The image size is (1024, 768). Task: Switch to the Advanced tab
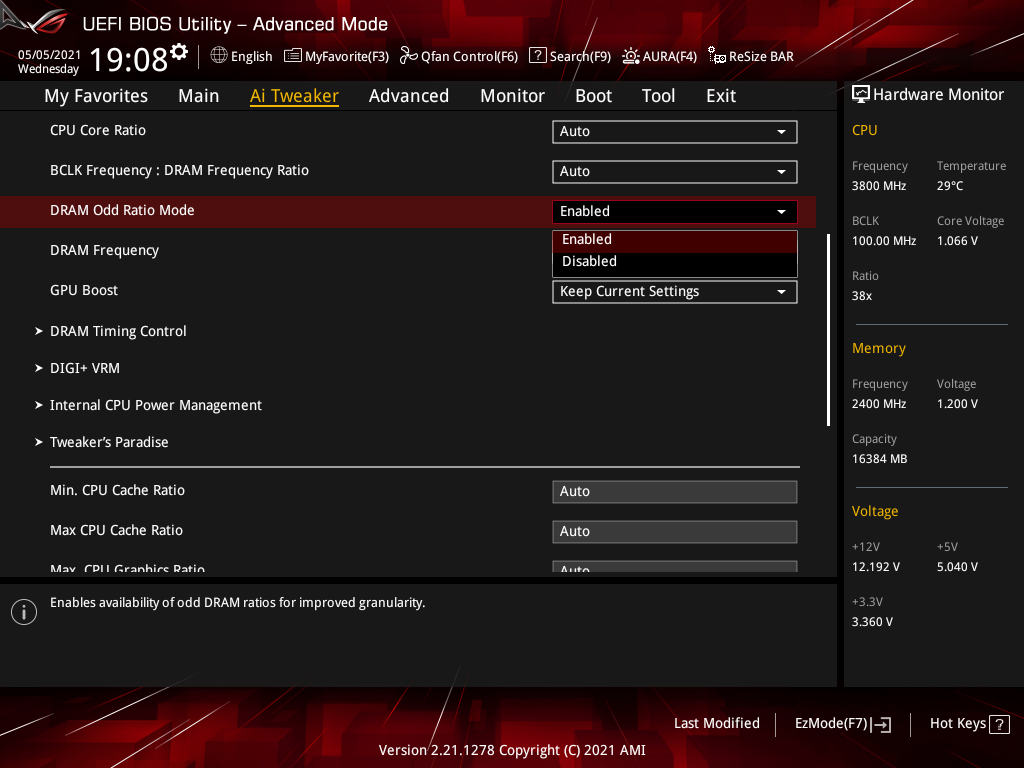pyautogui.click(x=409, y=96)
